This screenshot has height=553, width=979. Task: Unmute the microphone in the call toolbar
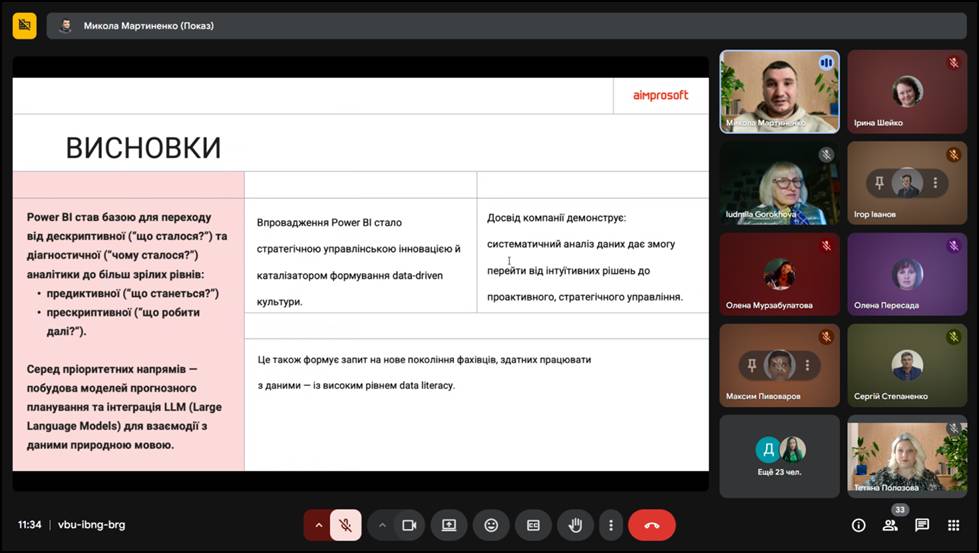click(x=345, y=525)
